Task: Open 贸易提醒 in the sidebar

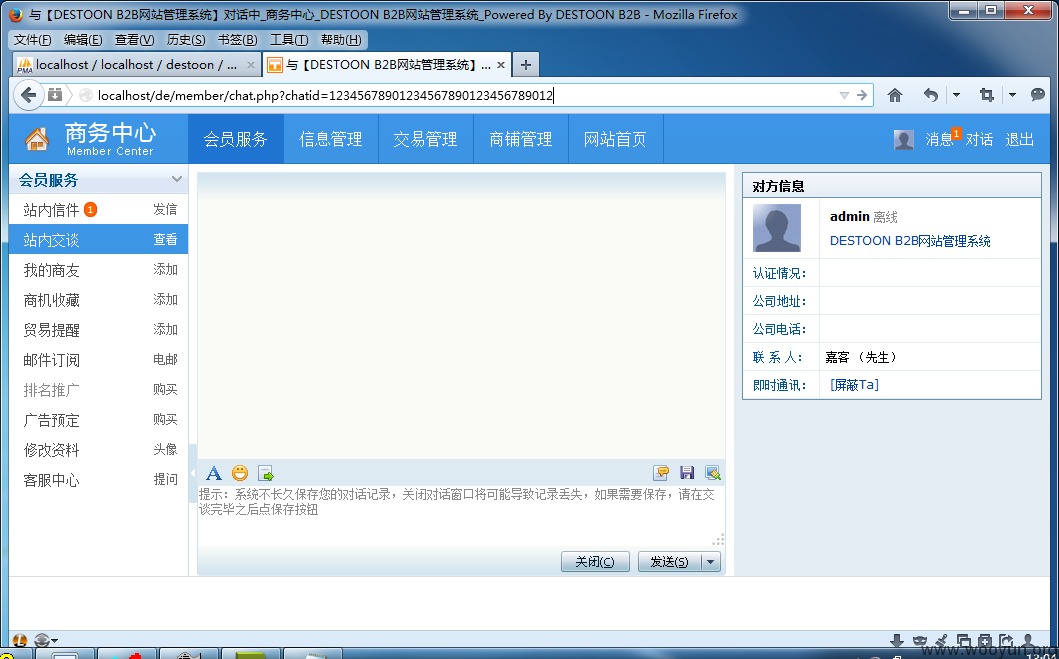Action: [51, 330]
